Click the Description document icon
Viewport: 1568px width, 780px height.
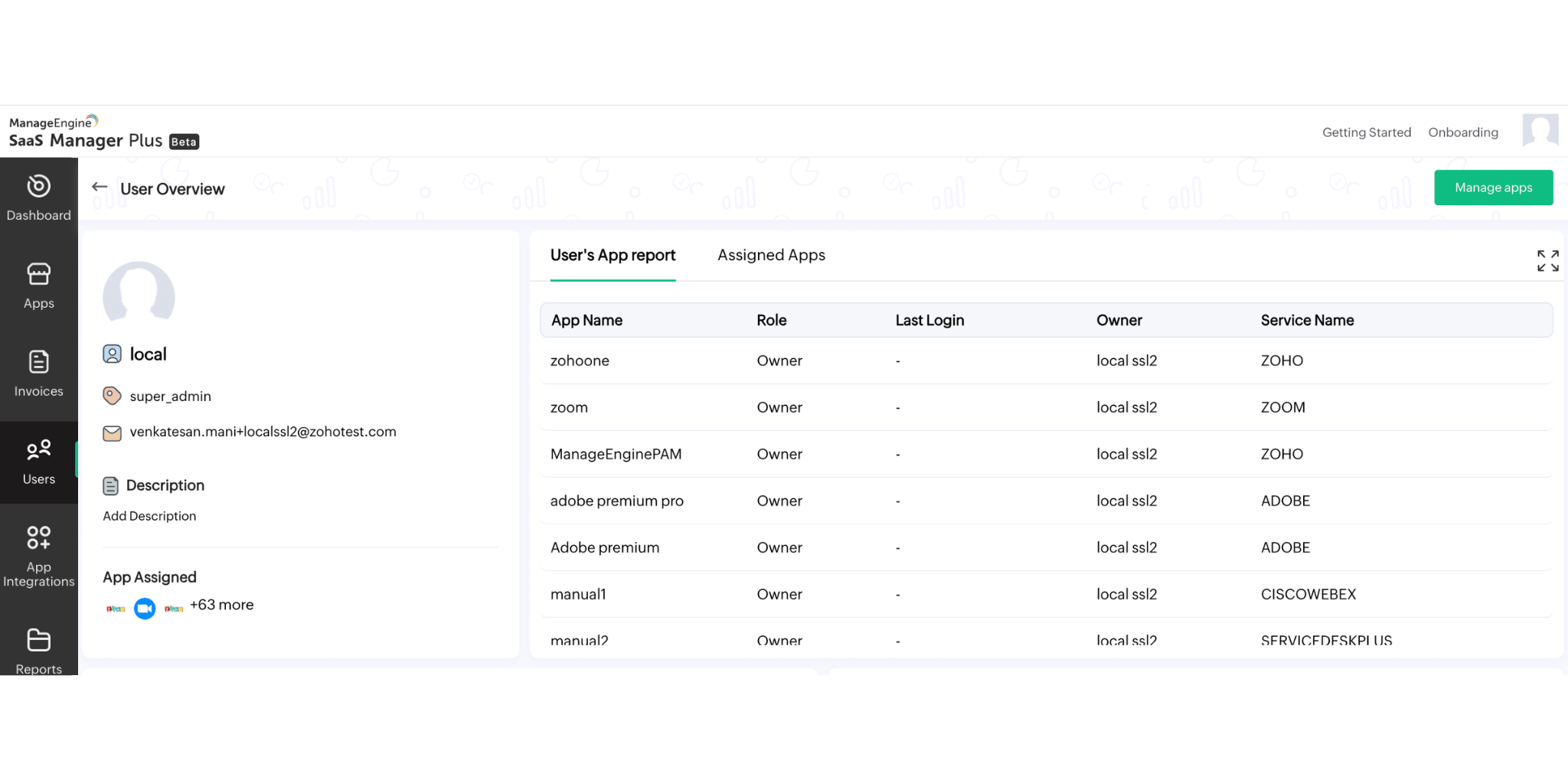pyautogui.click(x=111, y=486)
